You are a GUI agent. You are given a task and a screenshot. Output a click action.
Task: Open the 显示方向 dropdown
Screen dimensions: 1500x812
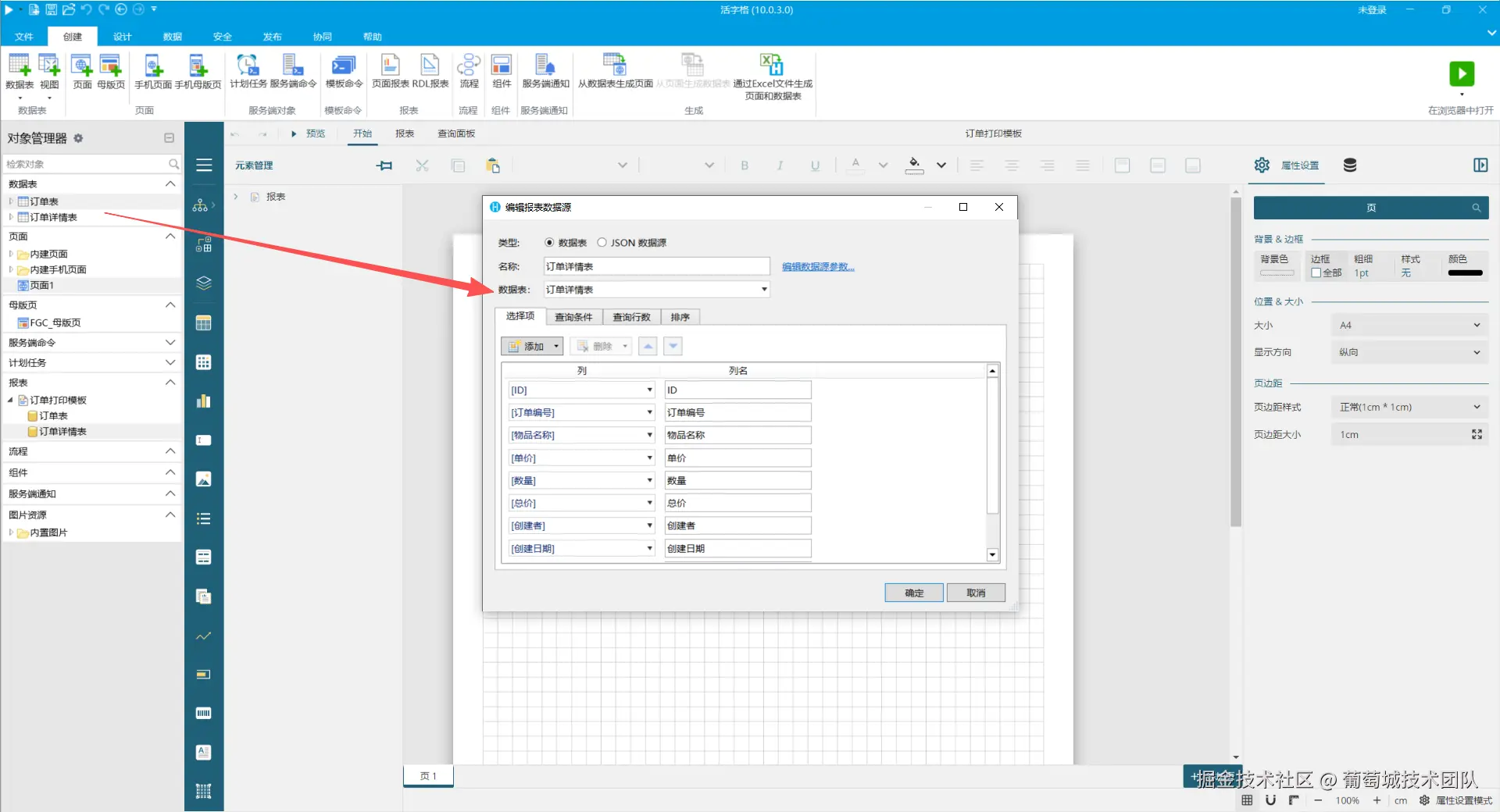[x=1409, y=352]
